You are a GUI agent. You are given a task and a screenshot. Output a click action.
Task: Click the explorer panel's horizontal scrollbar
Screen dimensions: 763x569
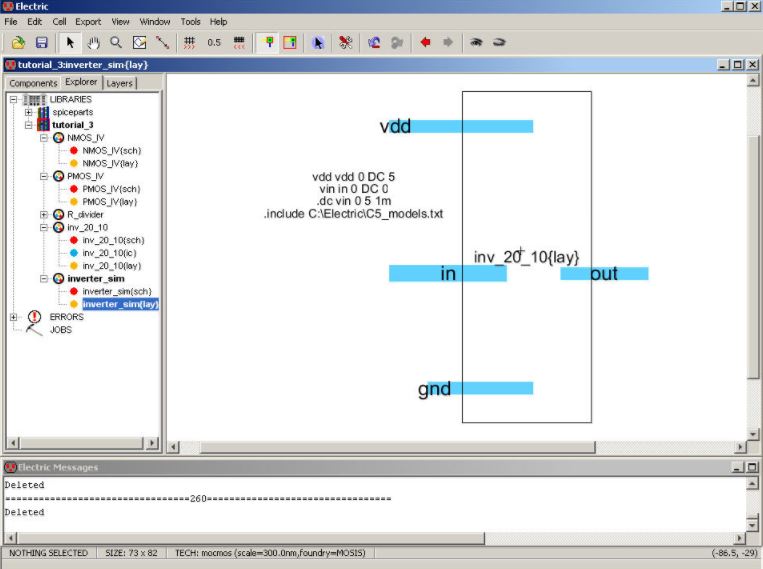pos(80,442)
